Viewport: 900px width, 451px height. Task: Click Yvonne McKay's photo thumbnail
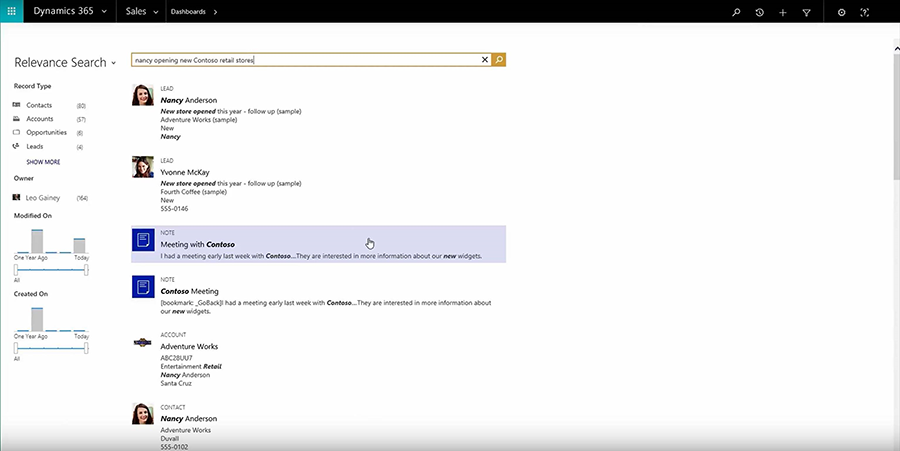coord(143,167)
